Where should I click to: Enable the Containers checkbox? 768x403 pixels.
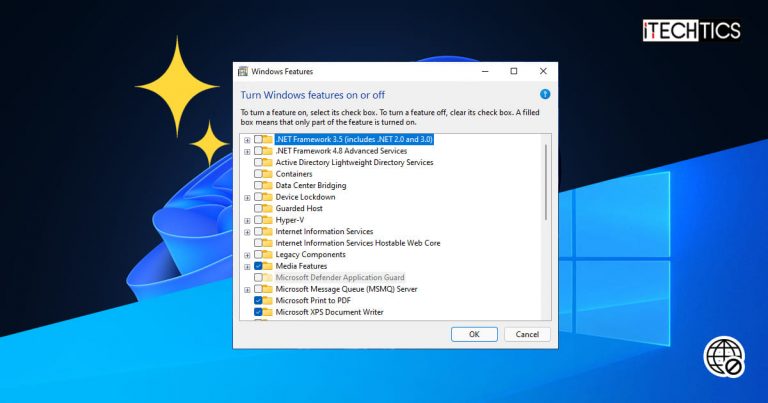[x=258, y=174]
